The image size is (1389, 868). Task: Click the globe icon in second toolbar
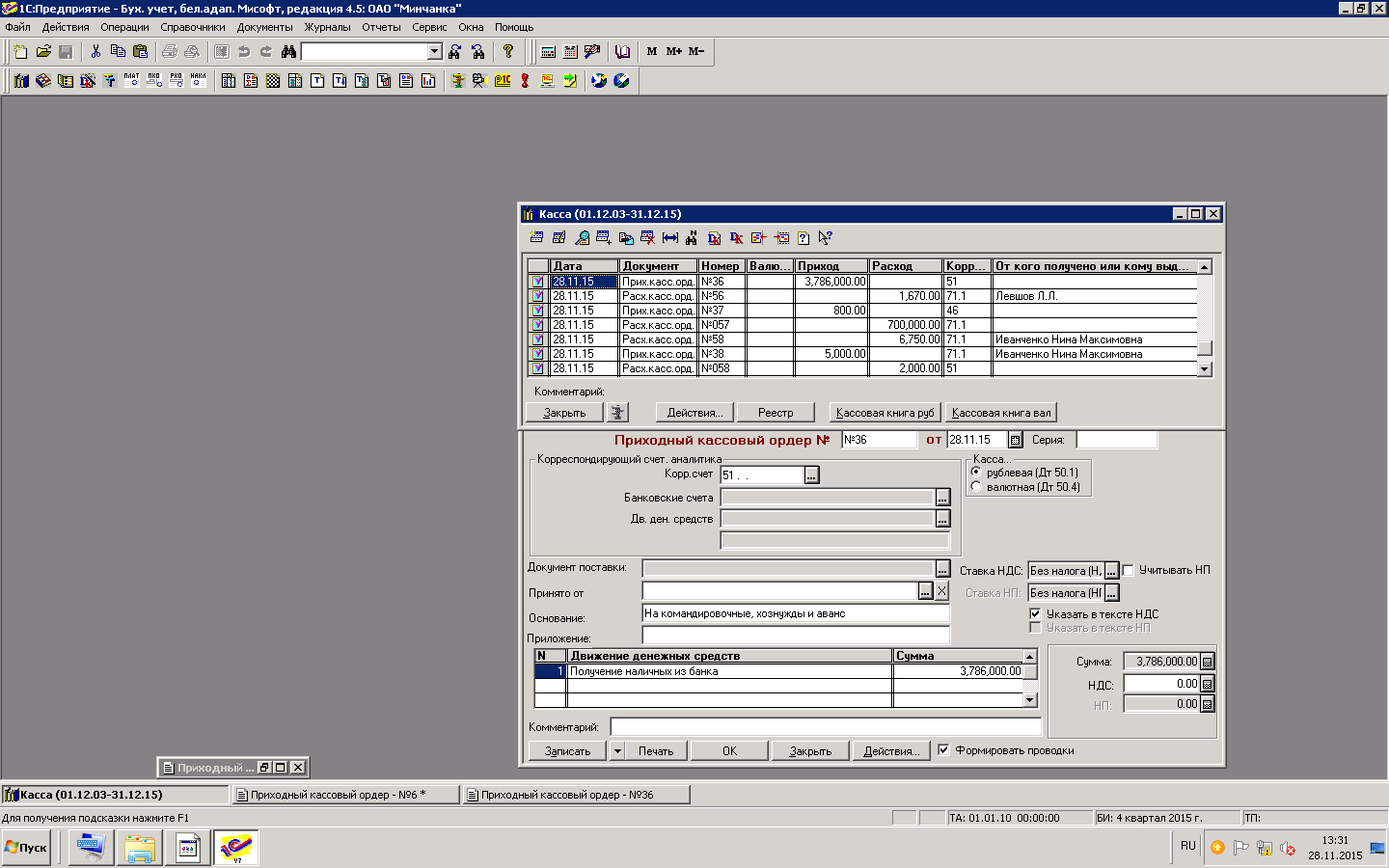pos(599,80)
